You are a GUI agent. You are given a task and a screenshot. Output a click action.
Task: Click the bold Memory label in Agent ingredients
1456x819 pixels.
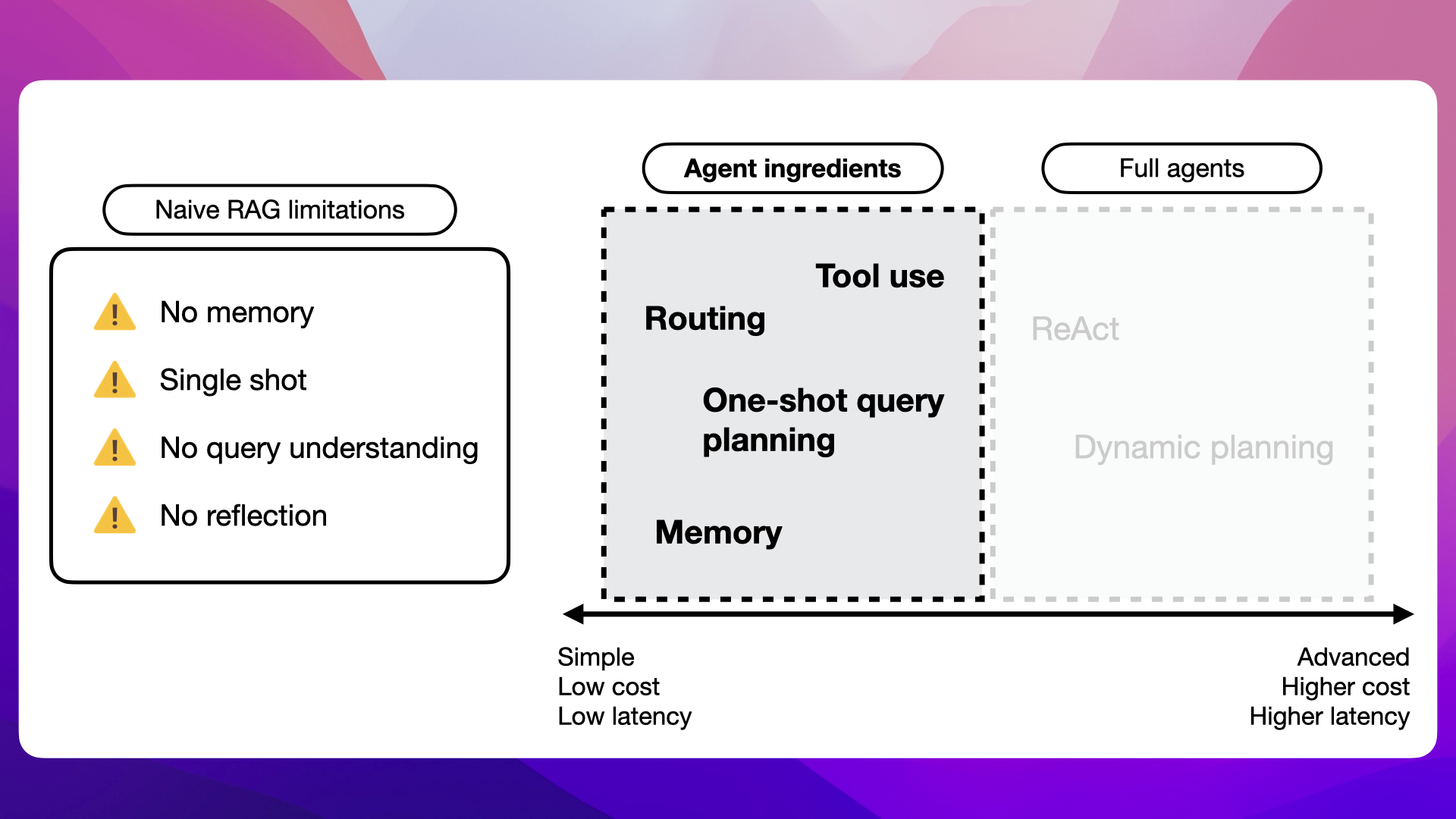coord(718,532)
